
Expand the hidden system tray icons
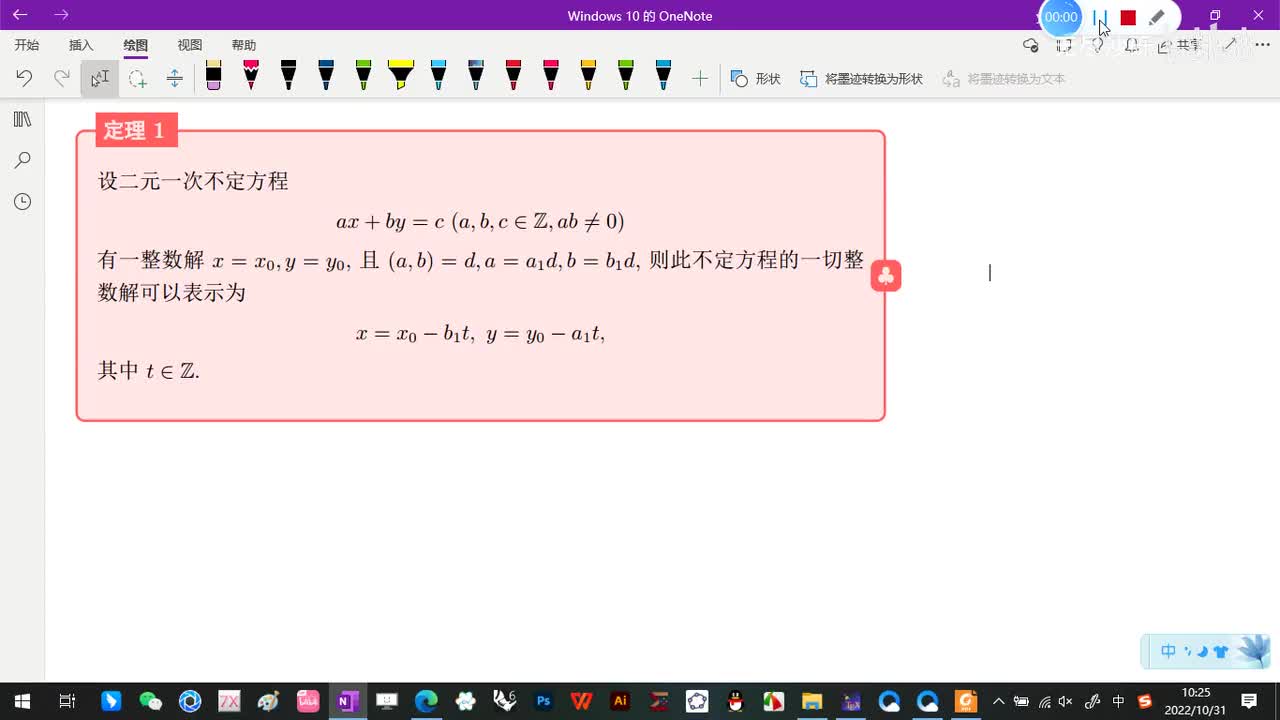(998, 701)
